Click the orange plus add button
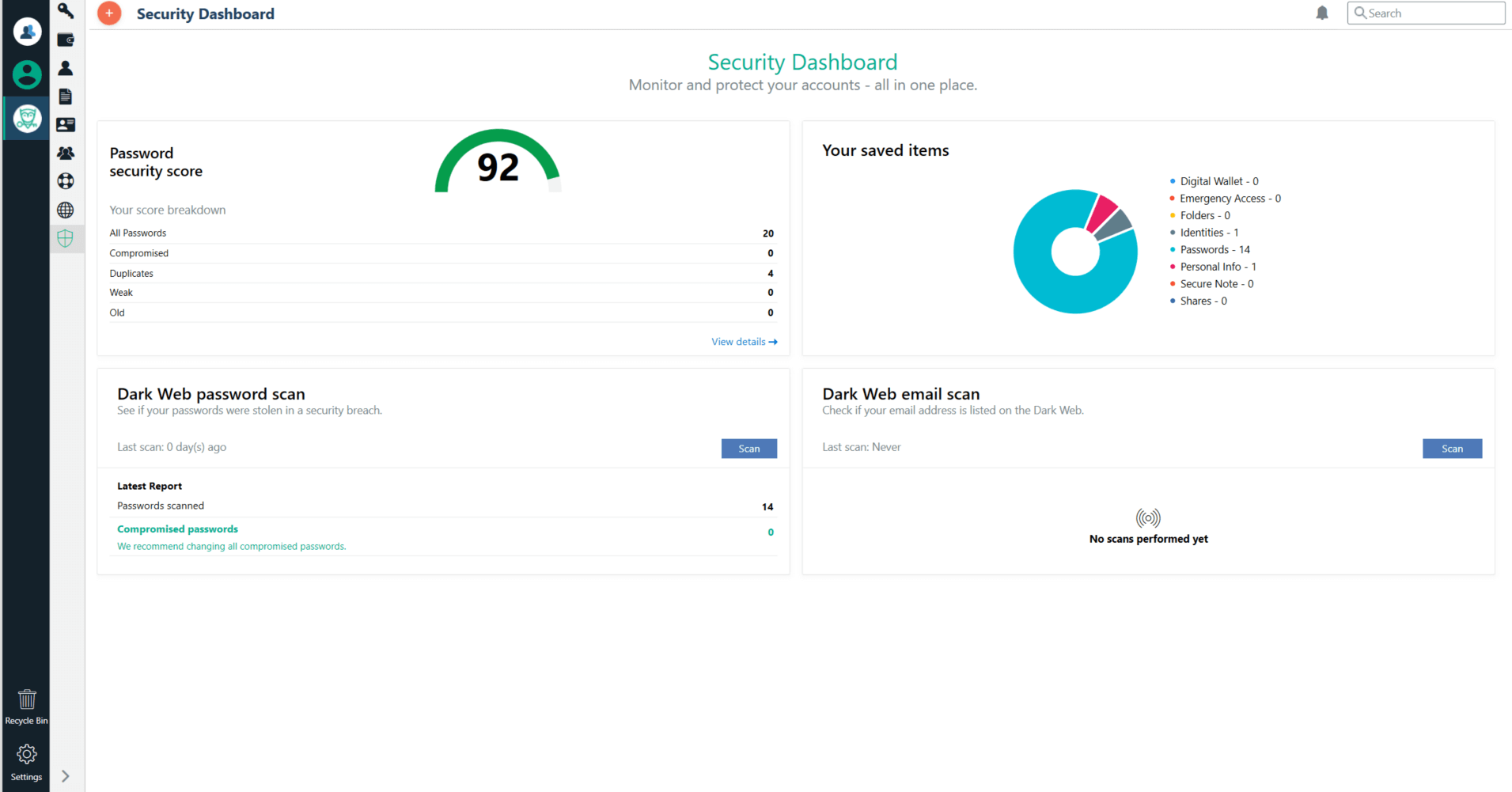 coord(109,13)
